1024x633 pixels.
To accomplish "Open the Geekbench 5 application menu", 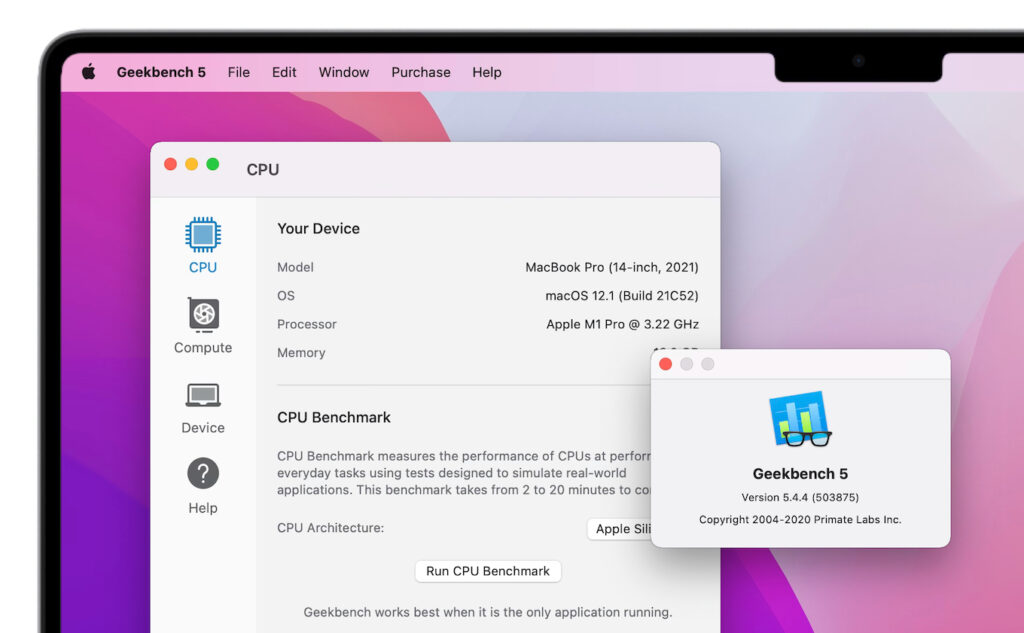I will 161,72.
